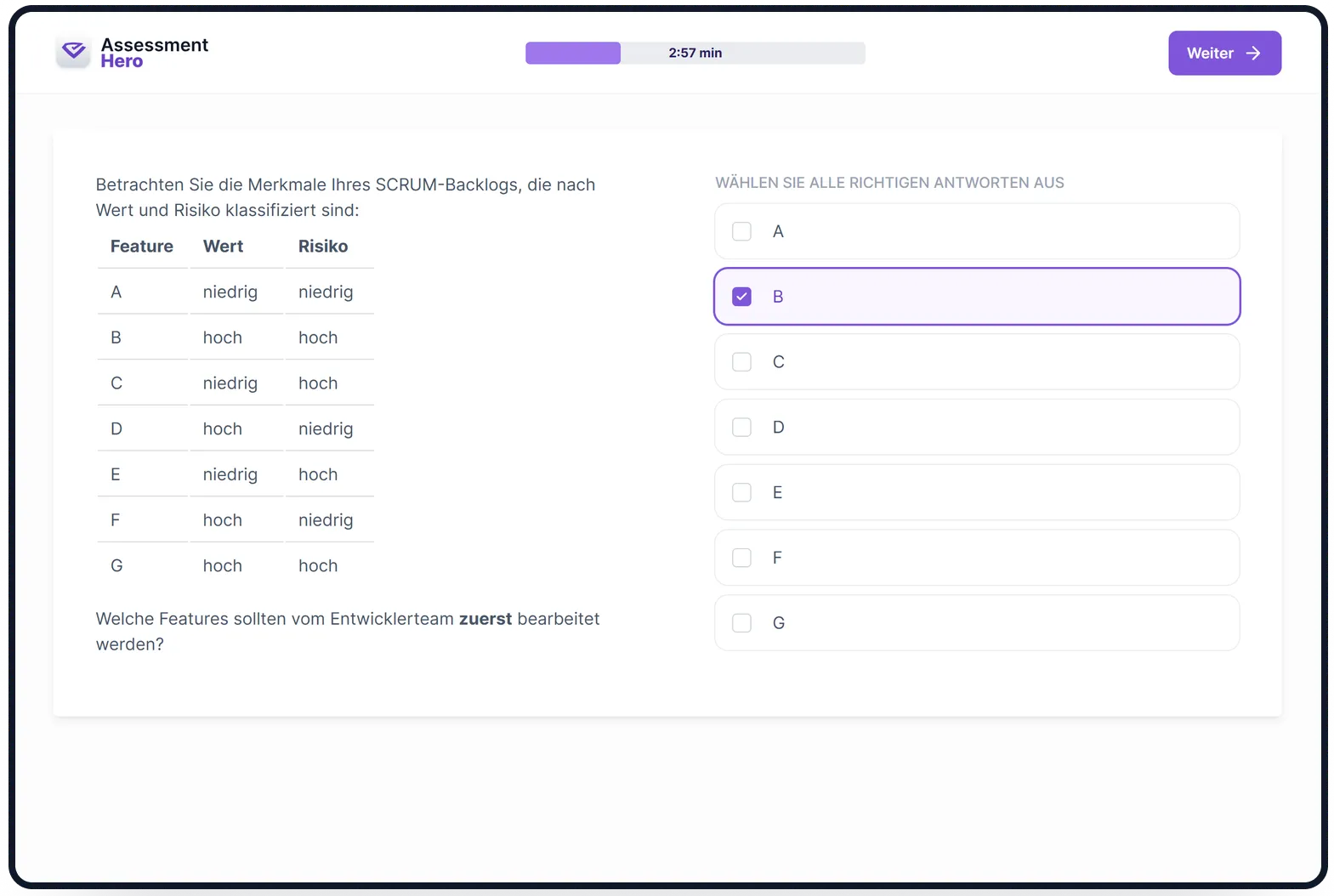
Task: Check the box next to answer E
Action: [x=741, y=493]
